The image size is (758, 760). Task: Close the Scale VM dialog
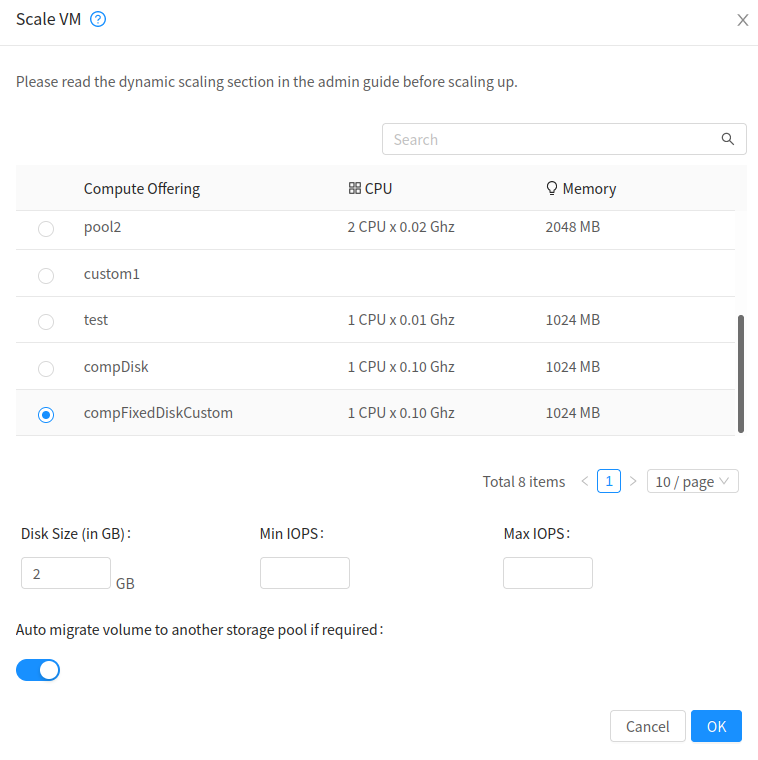742,20
